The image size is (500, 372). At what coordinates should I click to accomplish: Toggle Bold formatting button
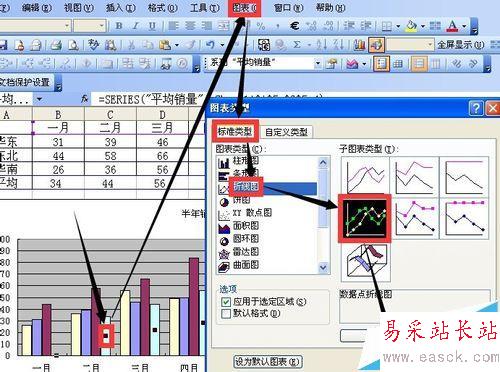click(x=119, y=26)
